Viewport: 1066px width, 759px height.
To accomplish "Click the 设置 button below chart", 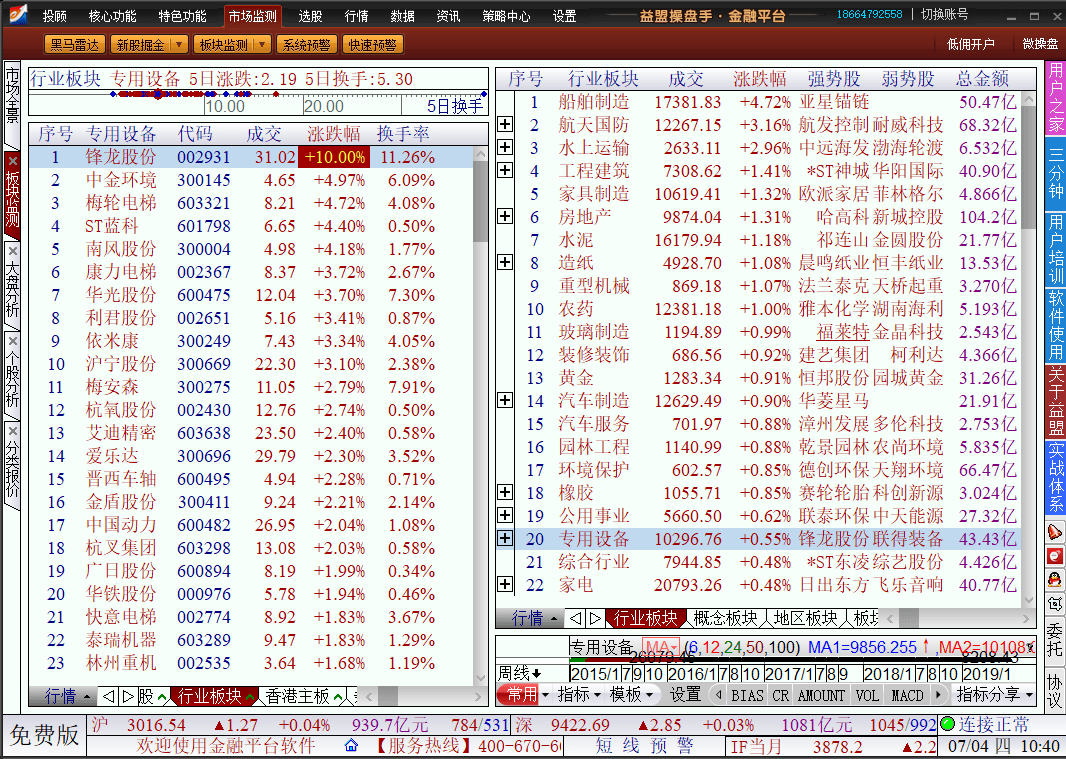I will coord(685,694).
